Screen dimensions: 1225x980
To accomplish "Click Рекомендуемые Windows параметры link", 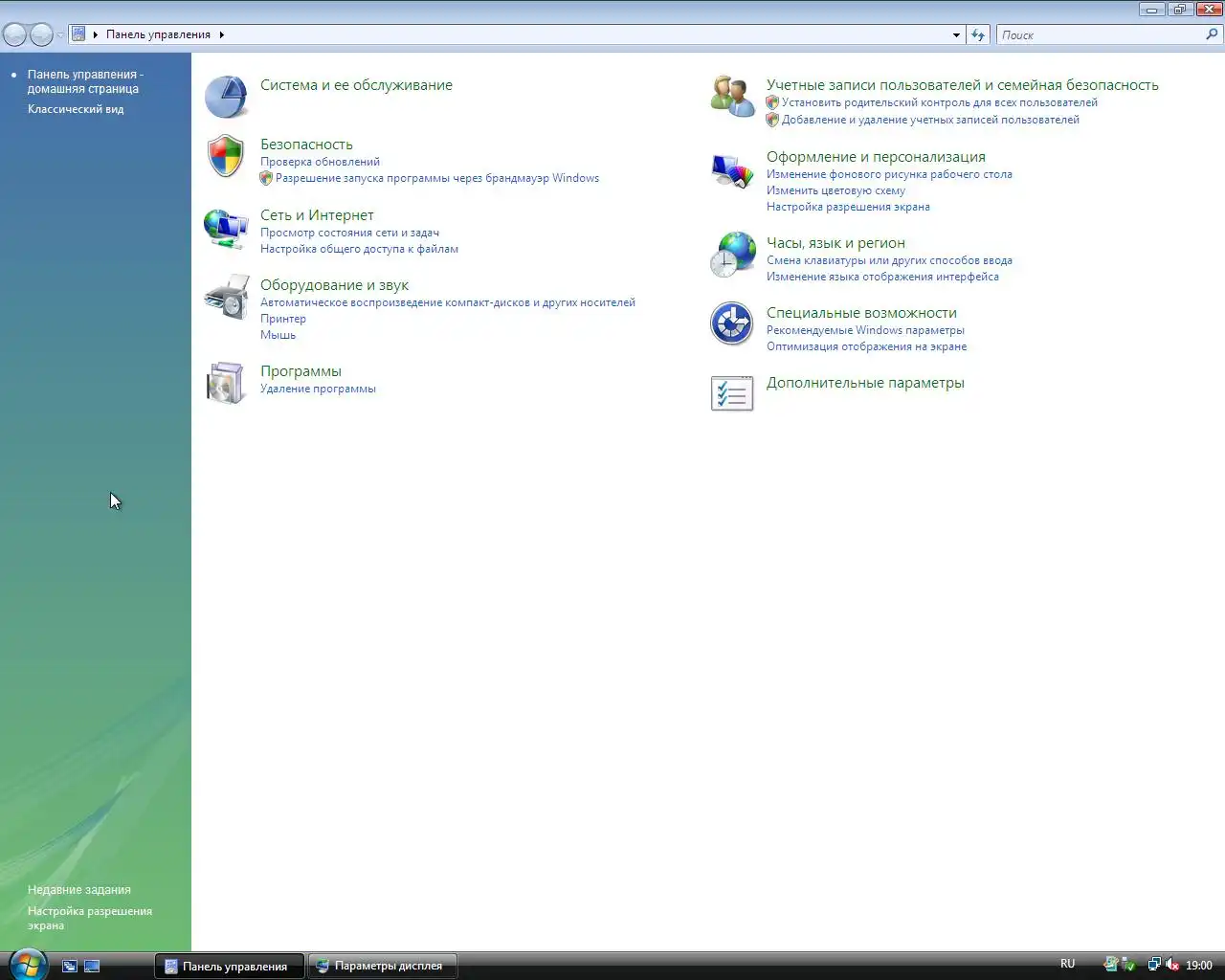I will (x=865, y=330).
